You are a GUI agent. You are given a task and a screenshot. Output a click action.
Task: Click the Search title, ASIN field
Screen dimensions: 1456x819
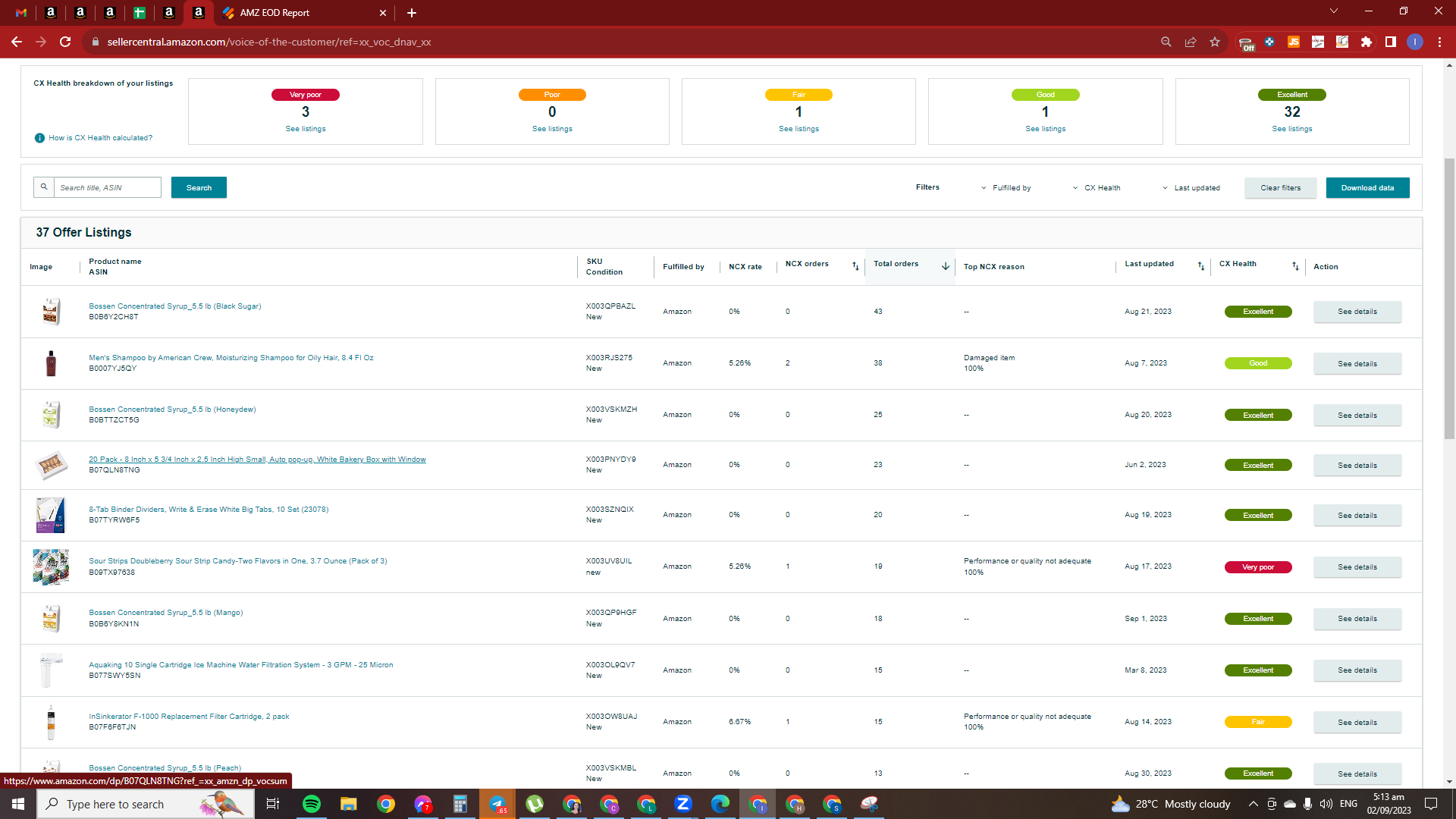click(107, 187)
